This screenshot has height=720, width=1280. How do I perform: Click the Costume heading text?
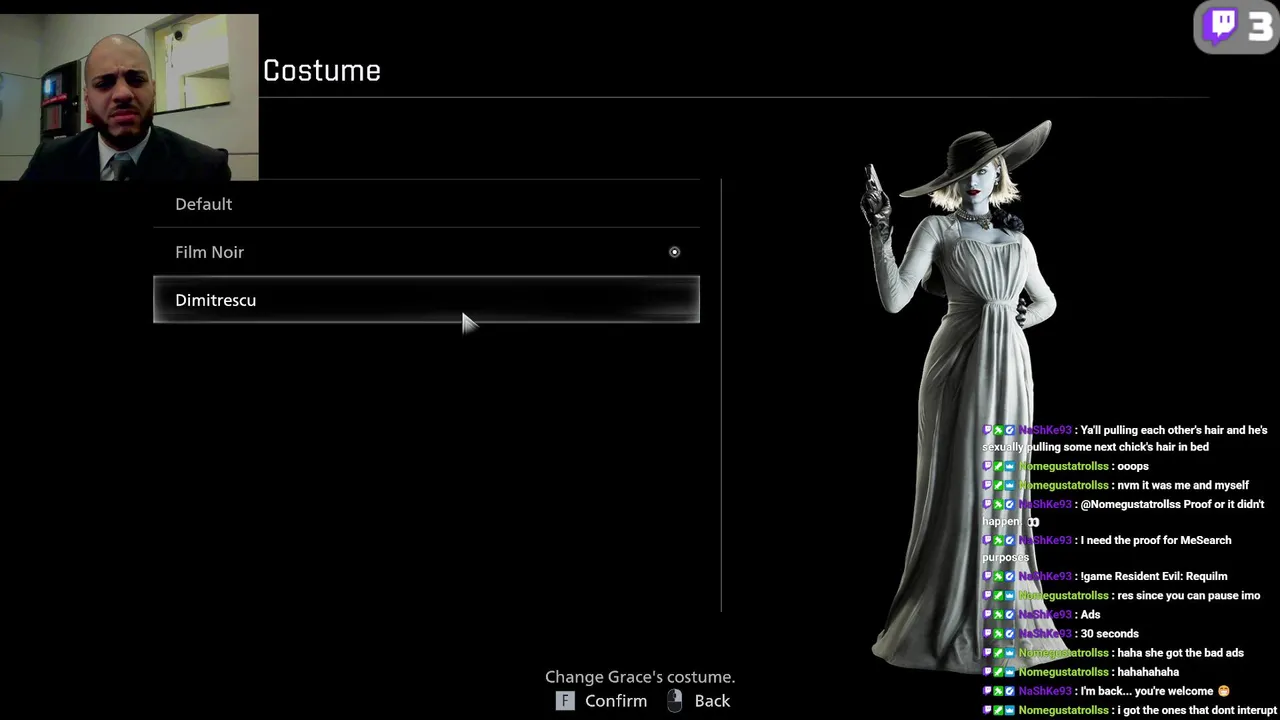click(322, 71)
